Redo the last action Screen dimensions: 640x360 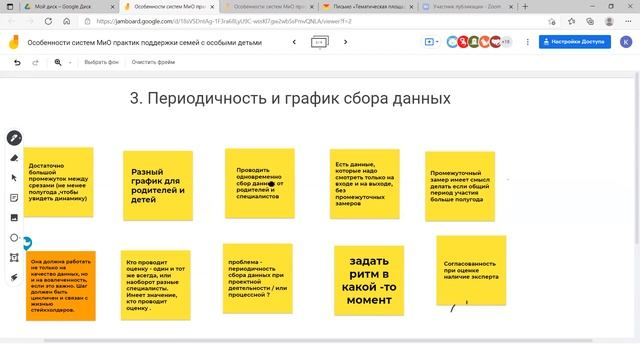[x=36, y=62]
